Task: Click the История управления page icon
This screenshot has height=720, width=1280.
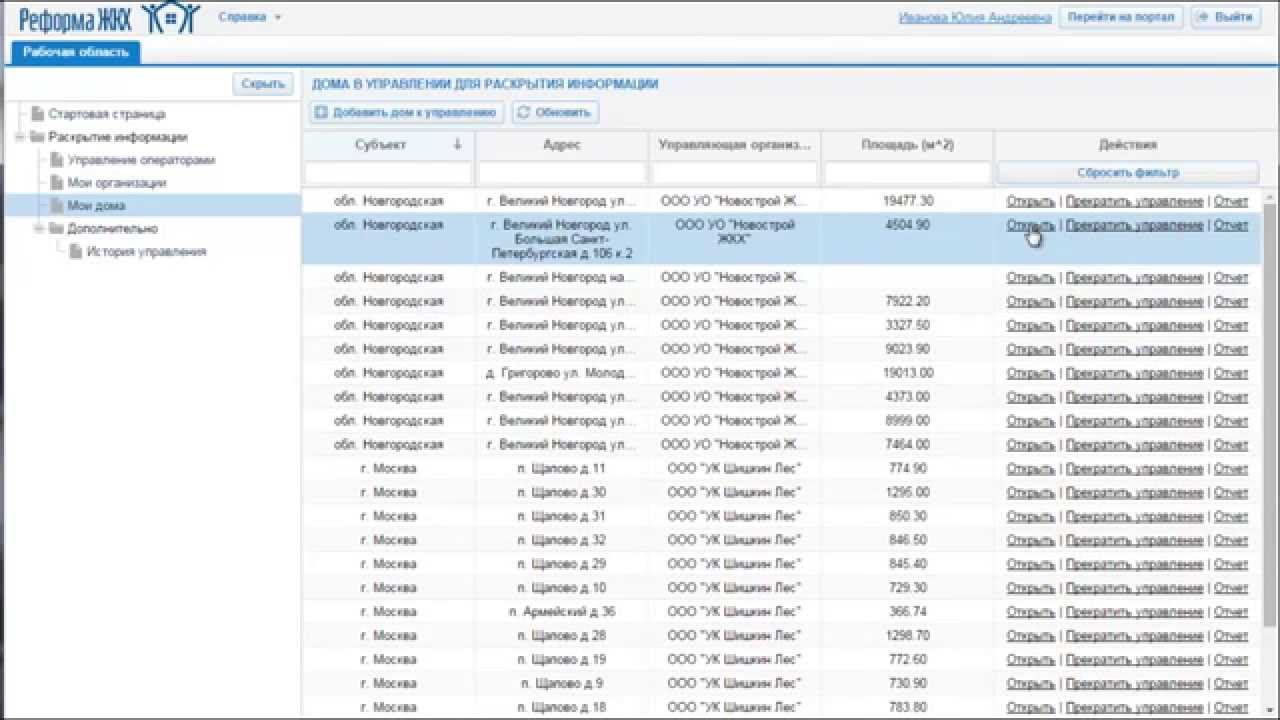Action: tap(76, 252)
